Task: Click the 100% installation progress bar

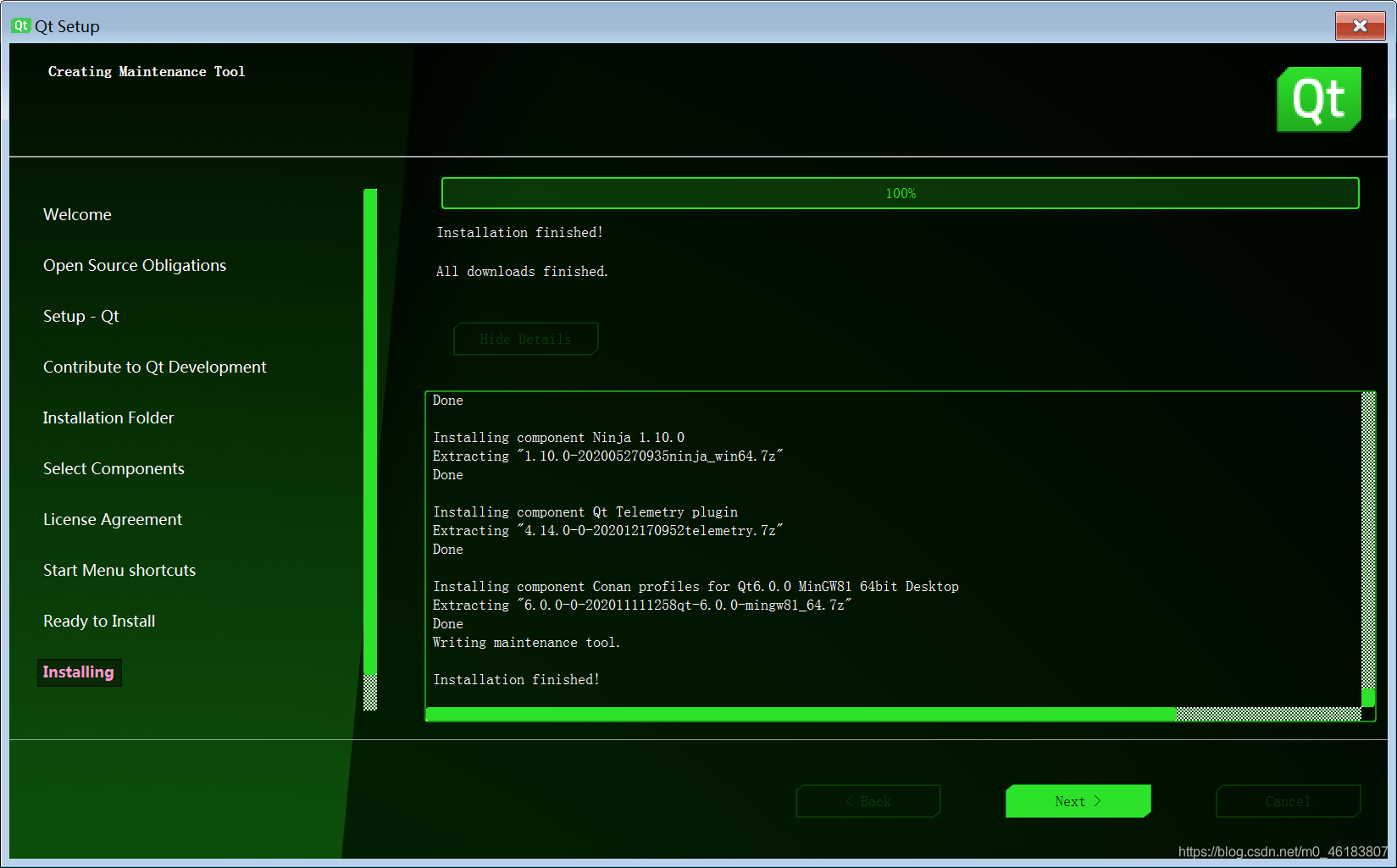Action: tap(901, 193)
